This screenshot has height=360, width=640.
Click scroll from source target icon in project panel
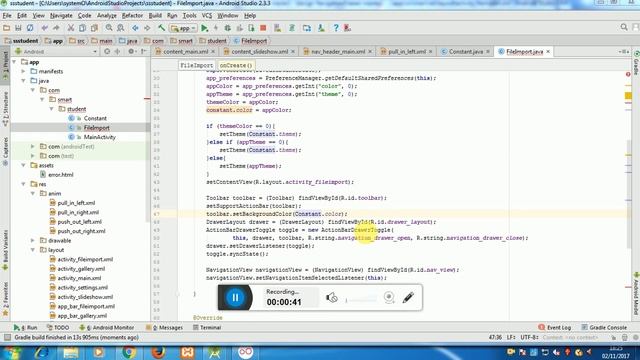coord(107,51)
